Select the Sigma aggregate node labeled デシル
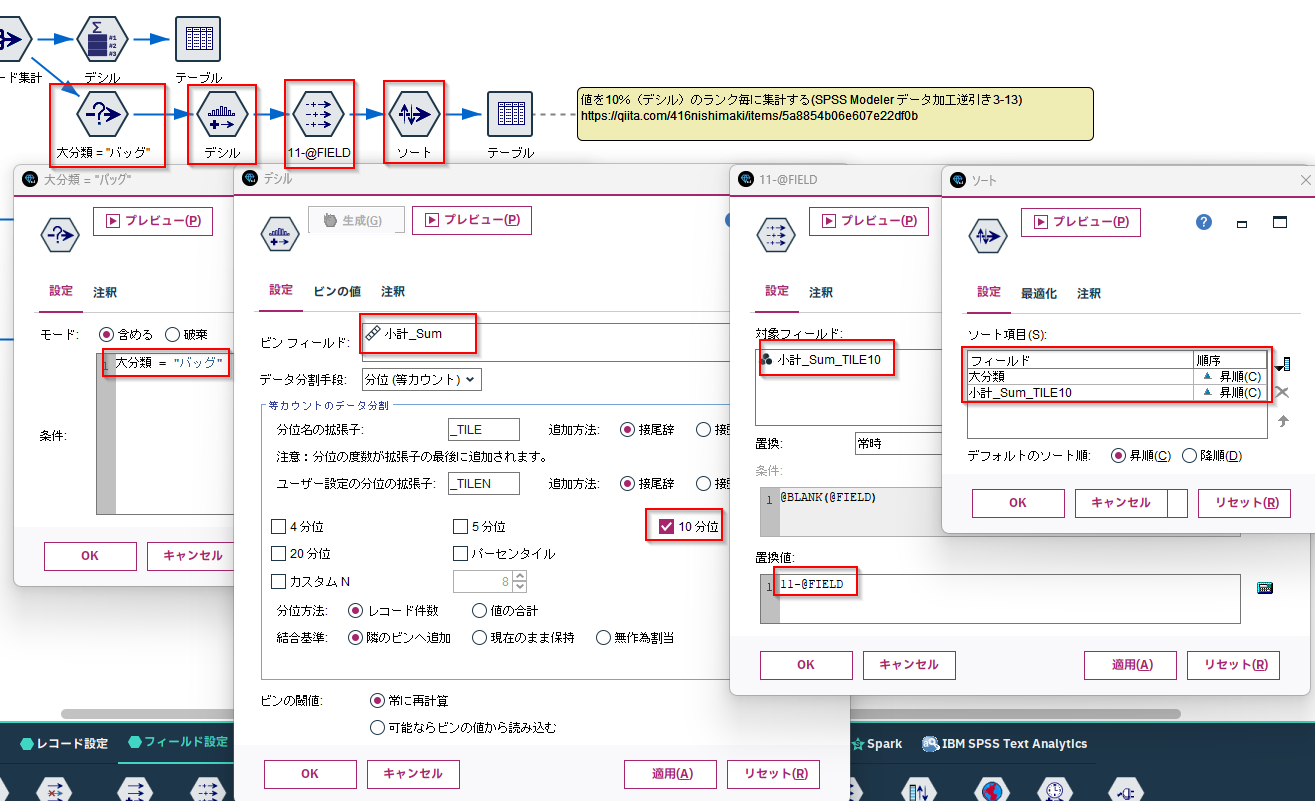 102,39
